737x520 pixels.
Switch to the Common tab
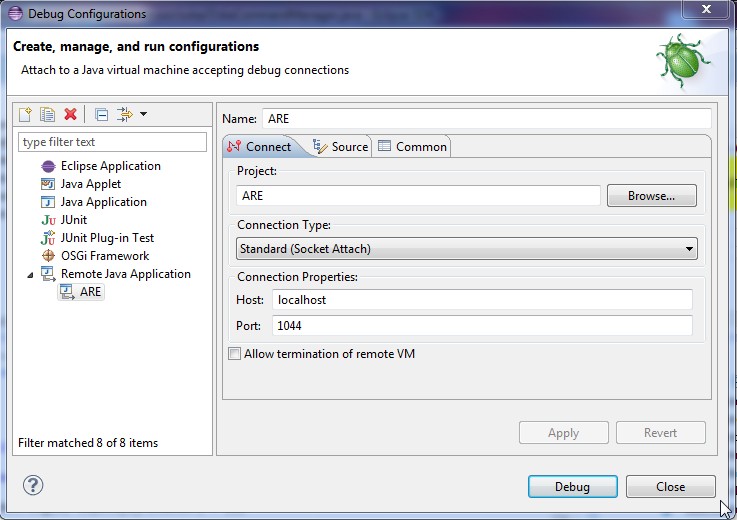coord(412,147)
